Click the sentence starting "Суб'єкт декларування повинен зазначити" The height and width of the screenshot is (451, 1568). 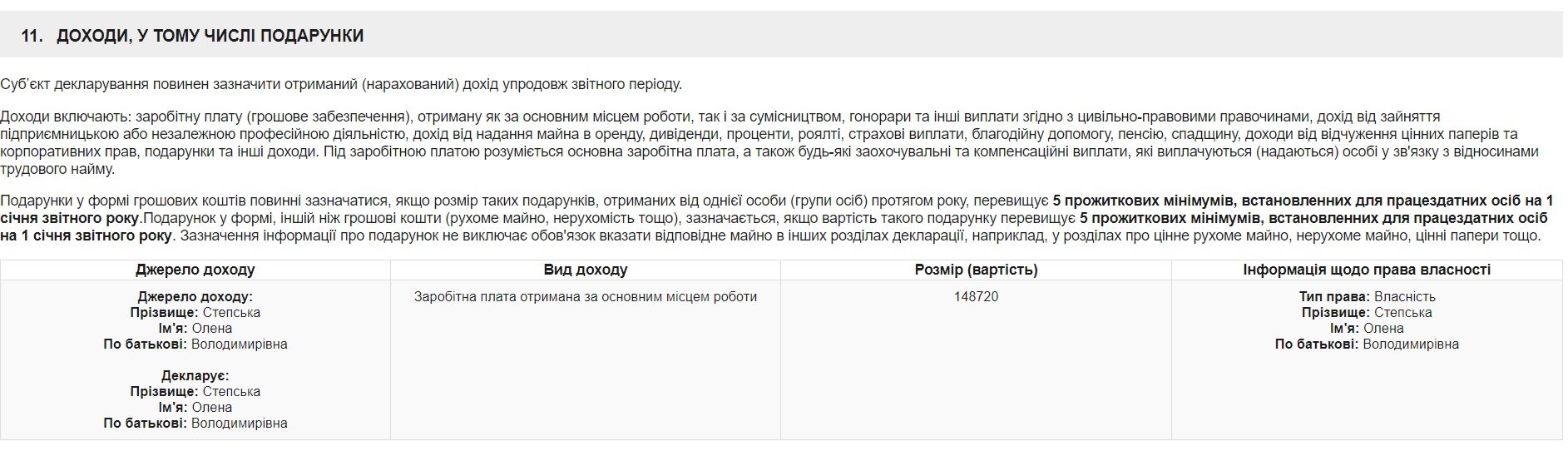click(x=341, y=84)
